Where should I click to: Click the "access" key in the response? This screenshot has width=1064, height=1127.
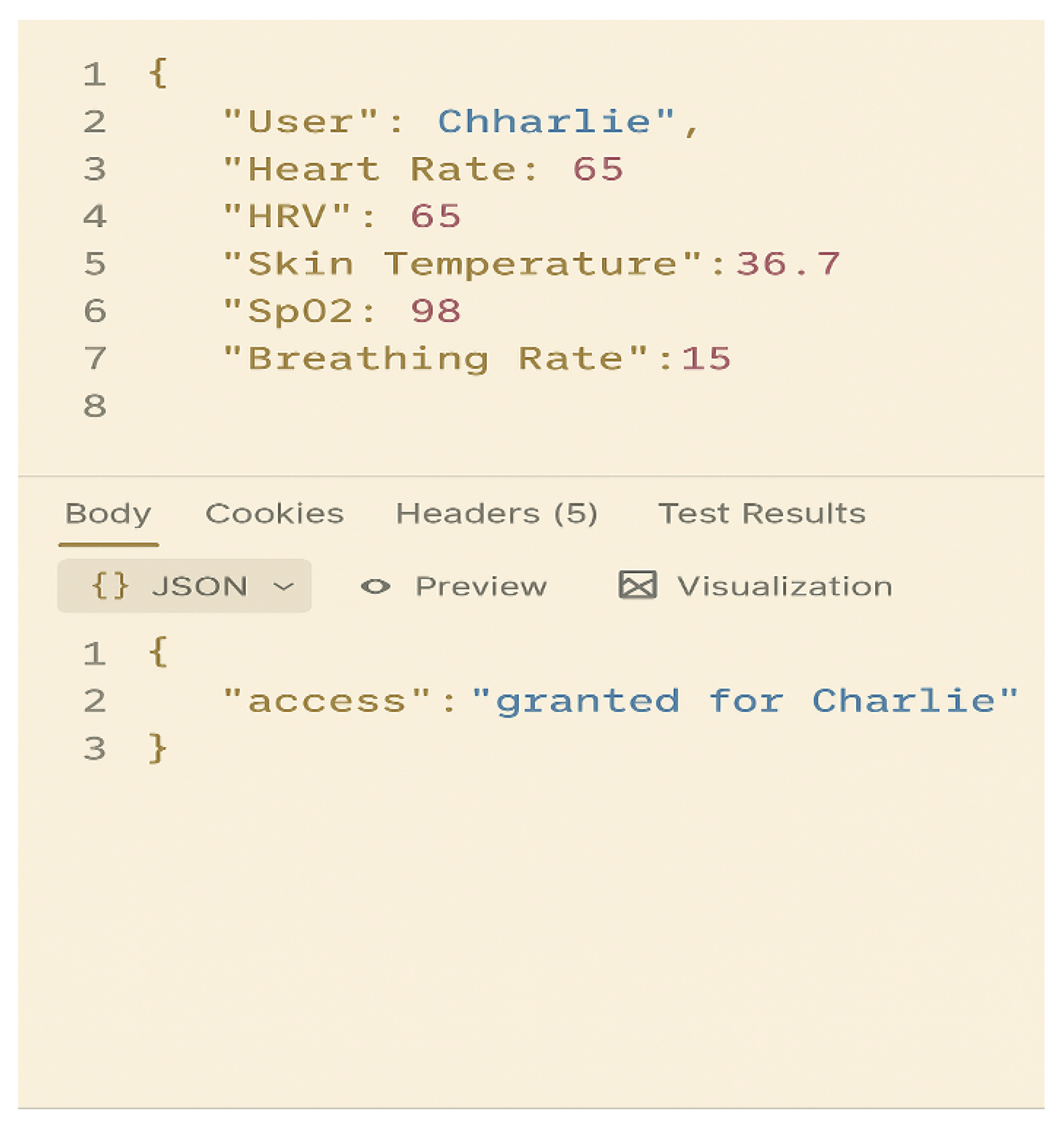[x=327, y=702]
